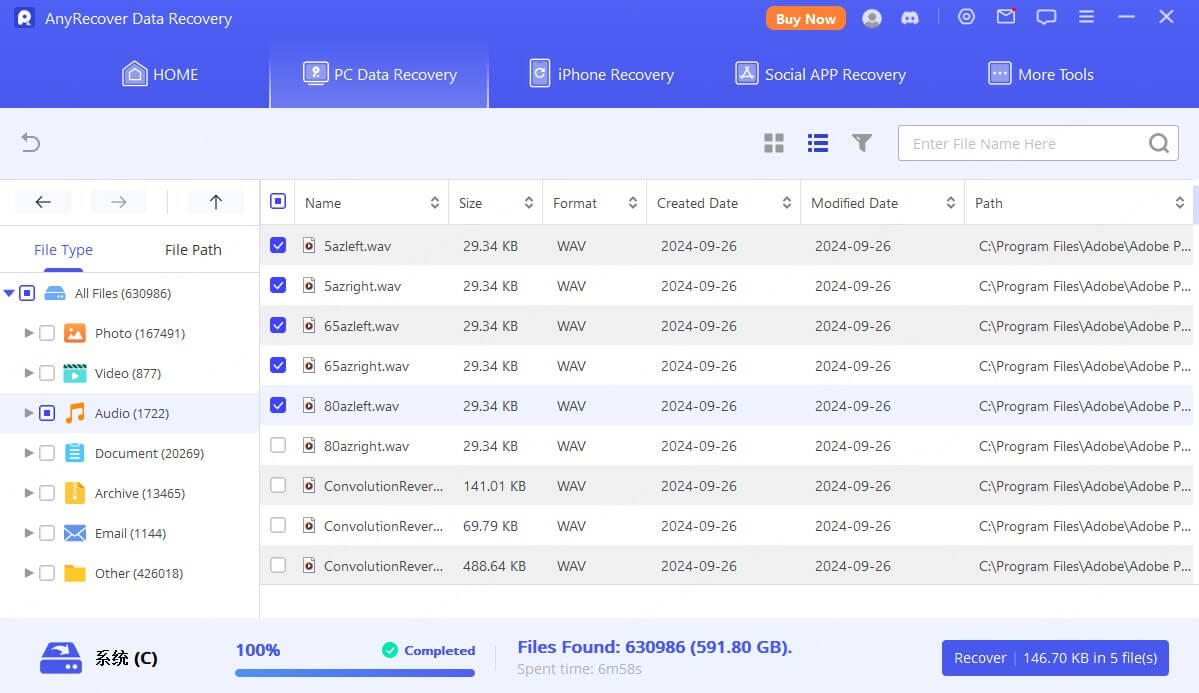1199x693 pixels.
Task: Open the hamburger menu
Action: pyautogui.click(x=1086, y=17)
